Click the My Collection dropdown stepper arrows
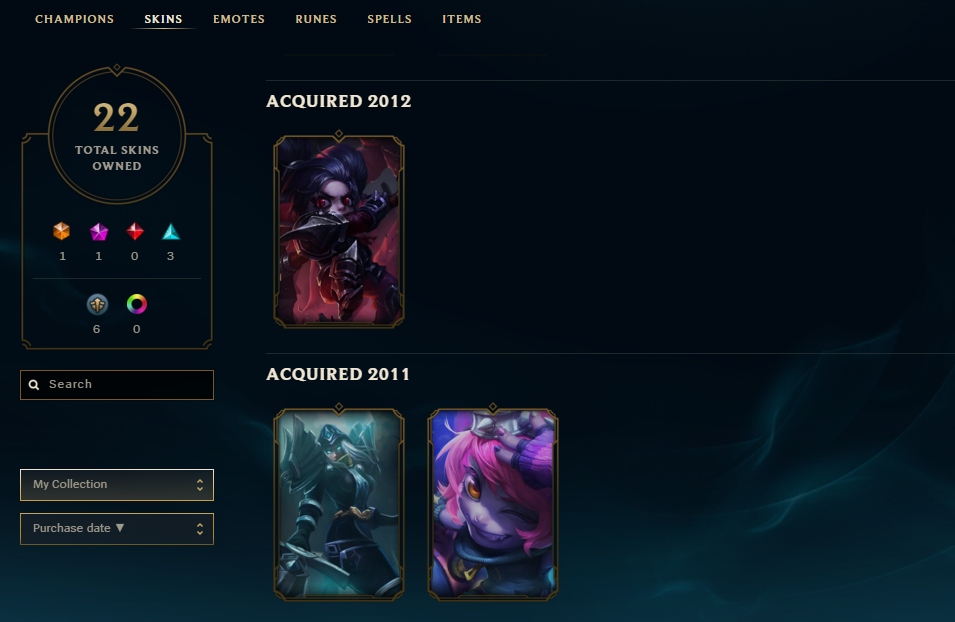This screenshot has height=622, width=955. tap(200, 485)
